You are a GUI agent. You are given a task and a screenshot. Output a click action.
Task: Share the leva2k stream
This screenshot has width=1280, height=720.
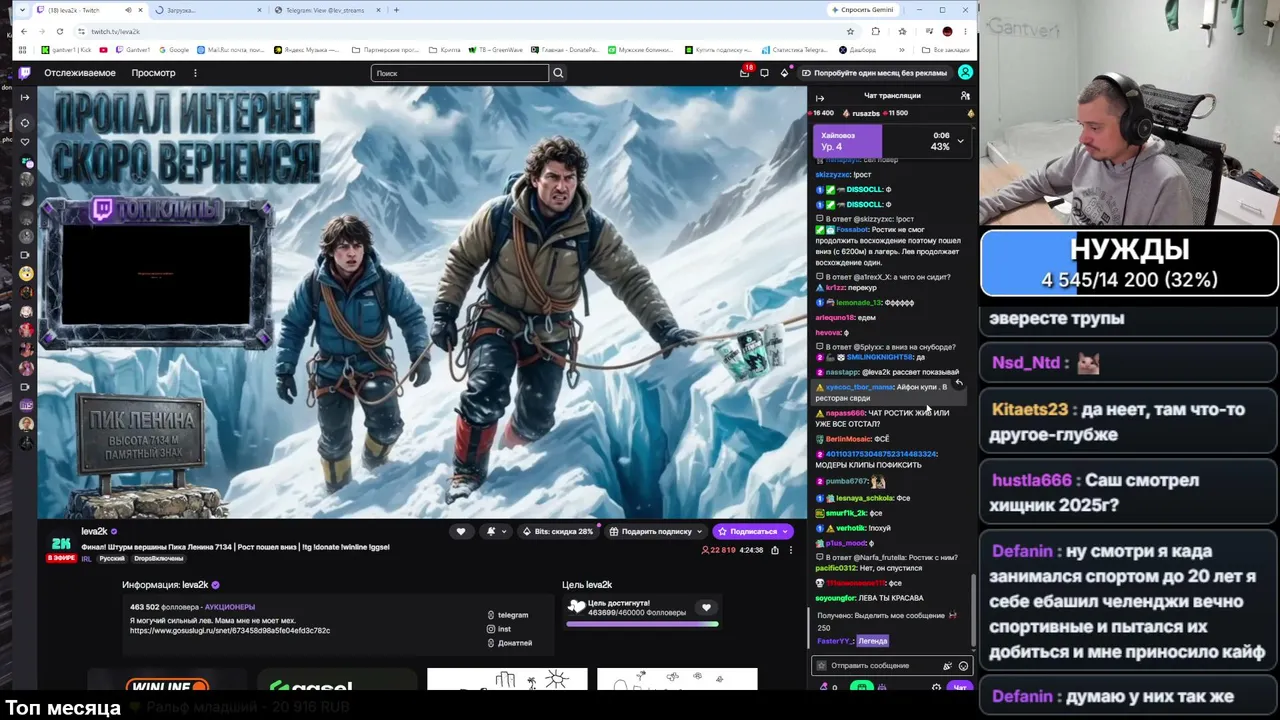[775, 550]
